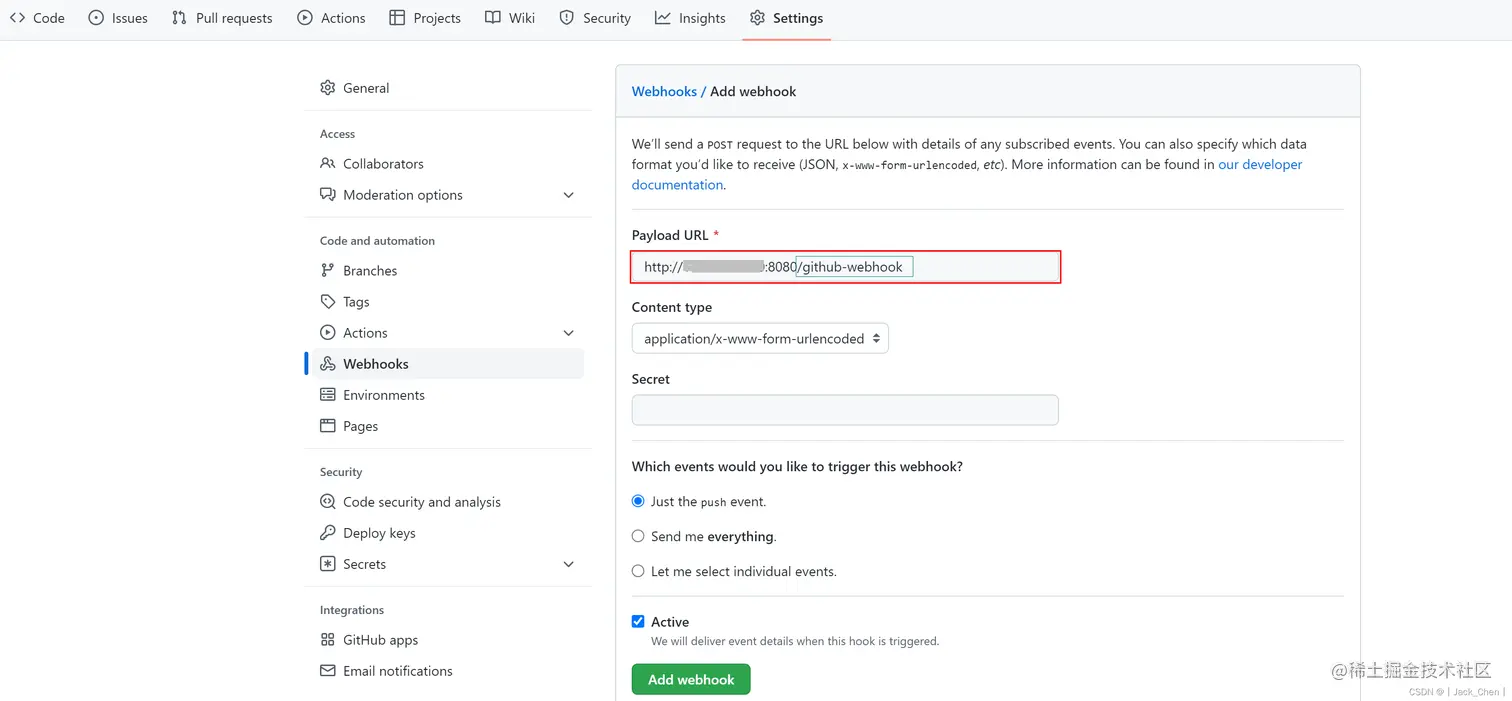The height and width of the screenshot is (701, 1512).
Task: Open the Insights tab
Action: point(690,18)
